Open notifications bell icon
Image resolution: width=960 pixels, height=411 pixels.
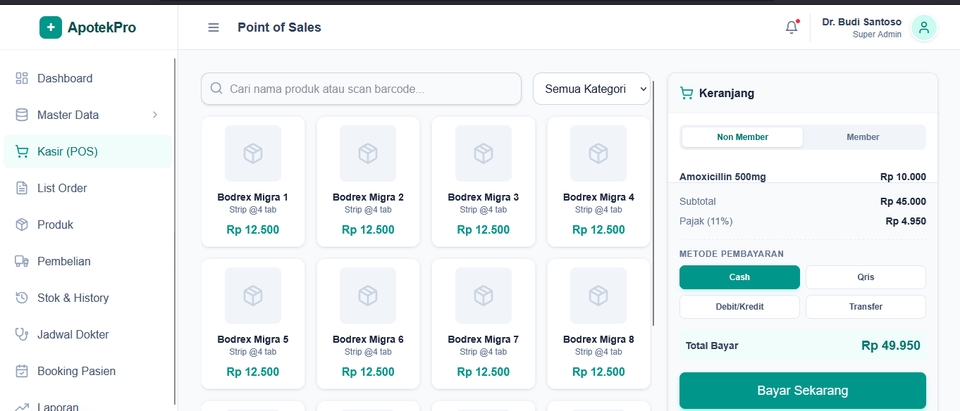click(792, 28)
